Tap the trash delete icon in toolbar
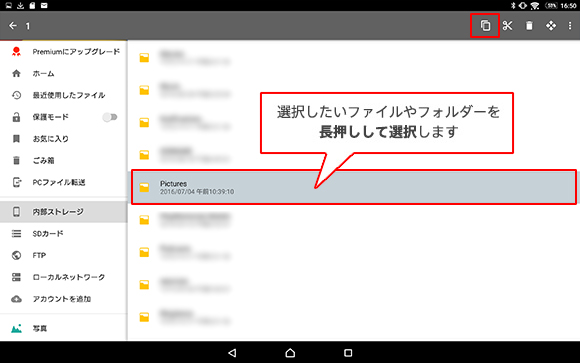580x363 pixels. (529, 26)
